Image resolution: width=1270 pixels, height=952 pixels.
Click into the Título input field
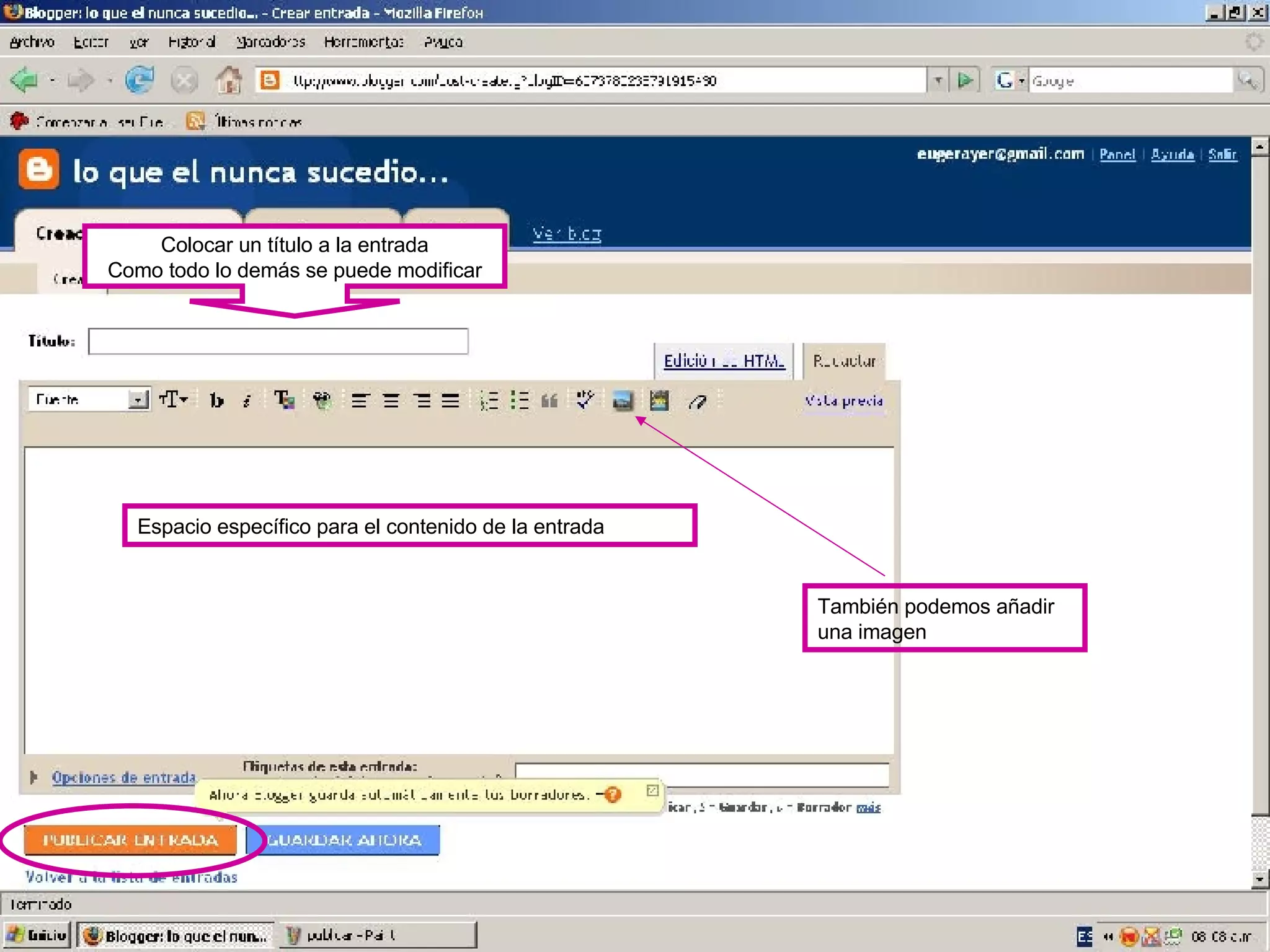coord(278,342)
